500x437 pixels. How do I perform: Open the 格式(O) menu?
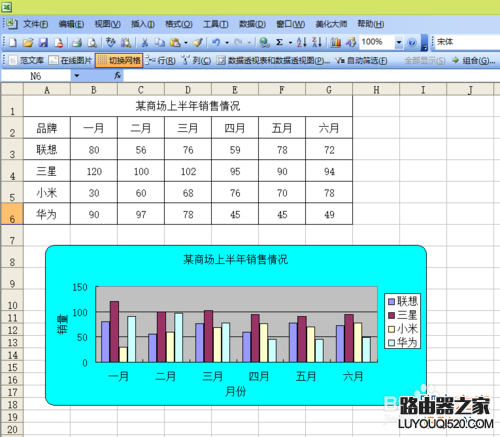click(x=179, y=24)
